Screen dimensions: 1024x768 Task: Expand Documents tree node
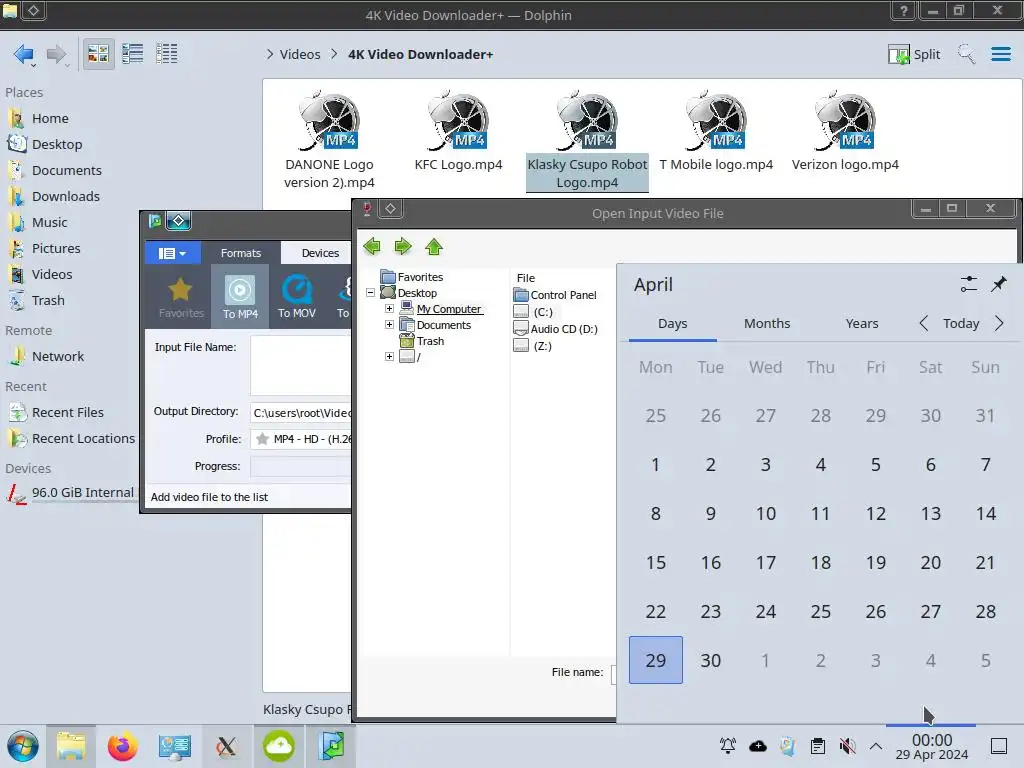coord(389,325)
